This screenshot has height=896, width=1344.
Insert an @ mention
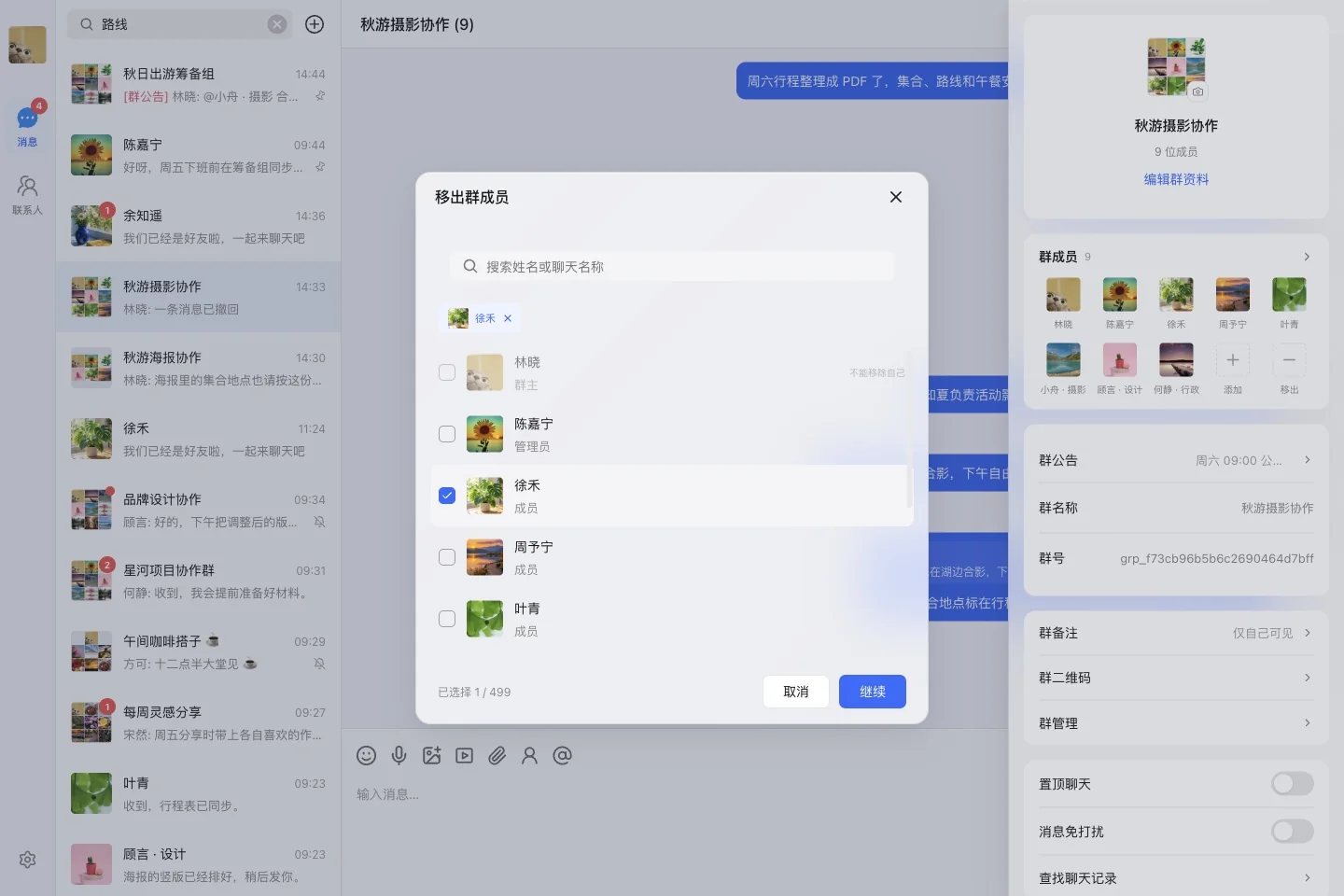coord(562,756)
